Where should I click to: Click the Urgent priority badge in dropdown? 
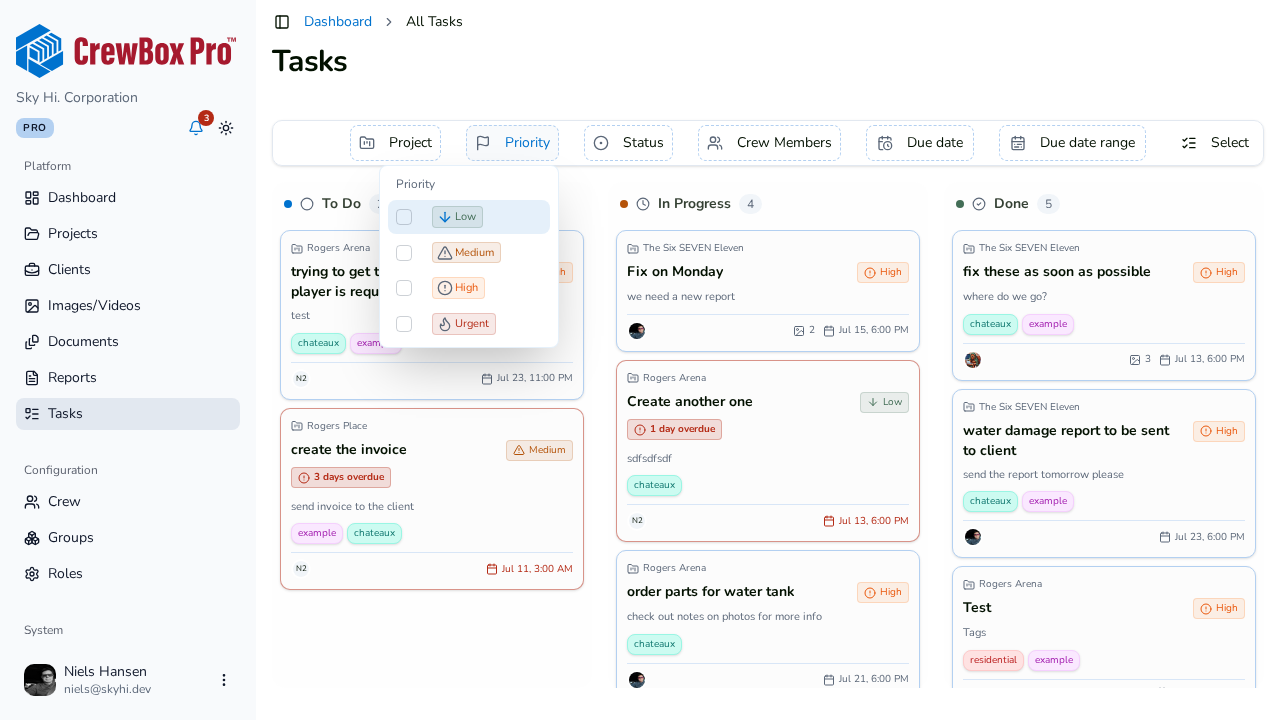[x=464, y=324]
